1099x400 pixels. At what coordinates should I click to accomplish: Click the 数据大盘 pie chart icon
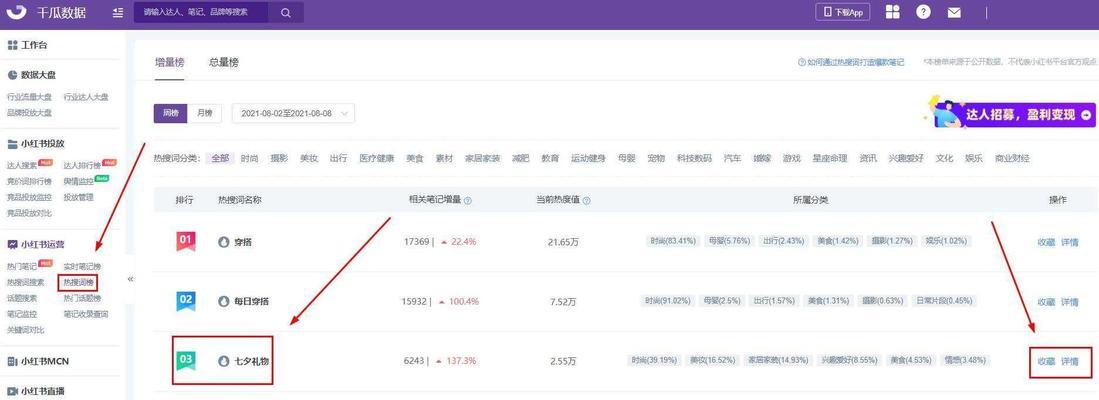[x=12, y=75]
